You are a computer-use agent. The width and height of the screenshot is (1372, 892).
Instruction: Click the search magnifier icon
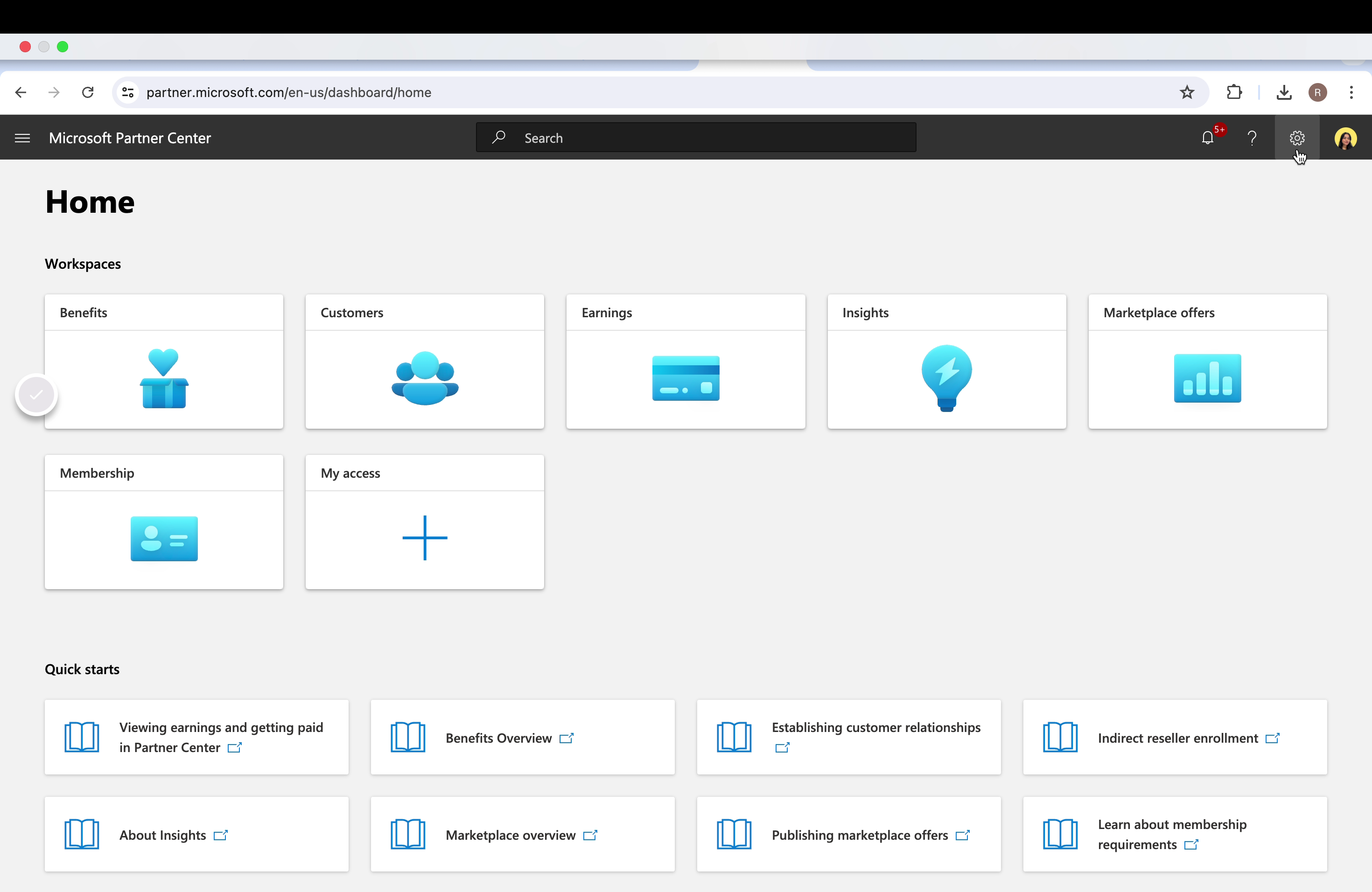click(499, 137)
